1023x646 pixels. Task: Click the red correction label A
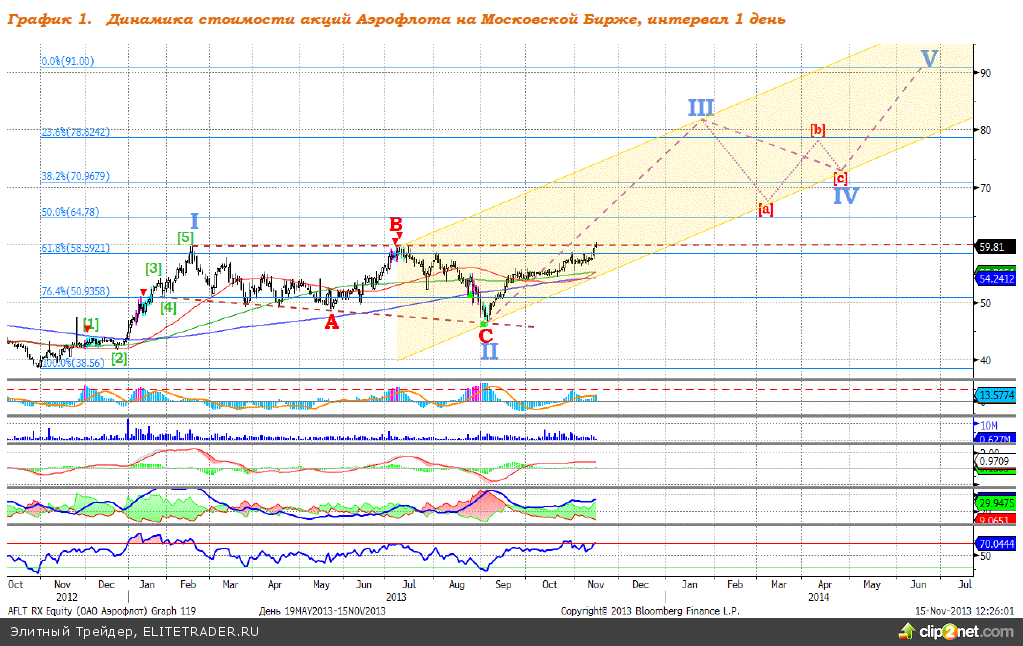(332, 322)
